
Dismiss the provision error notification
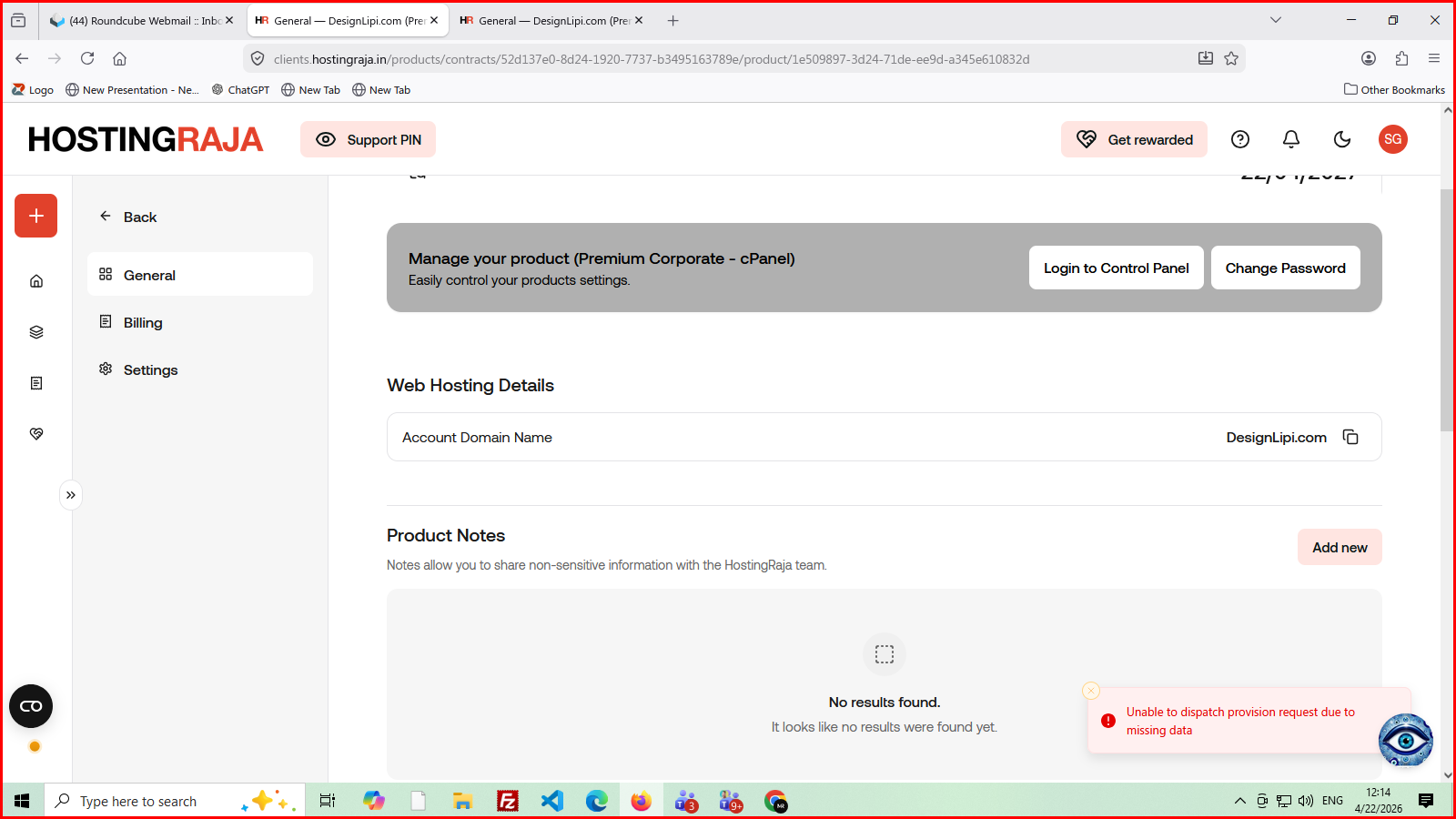click(x=1091, y=691)
